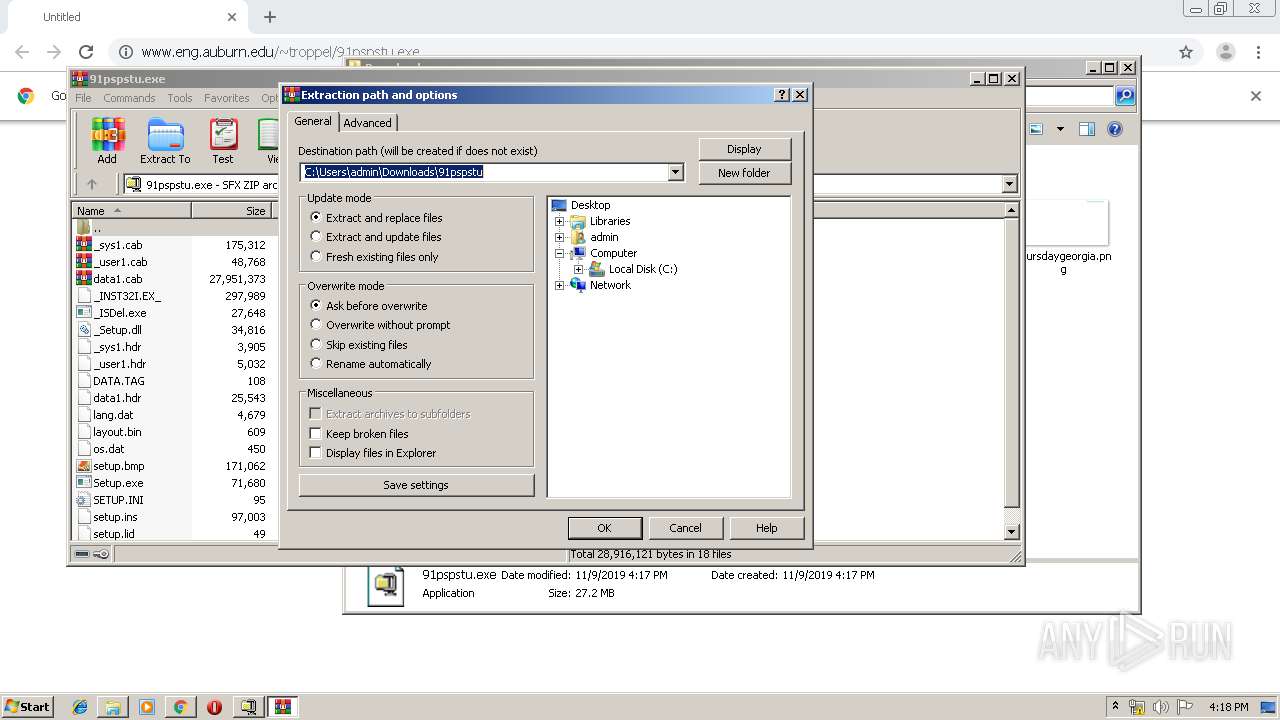Open the WinRAR Favorites menu
This screenshot has width=1280, height=720.
(227, 98)
